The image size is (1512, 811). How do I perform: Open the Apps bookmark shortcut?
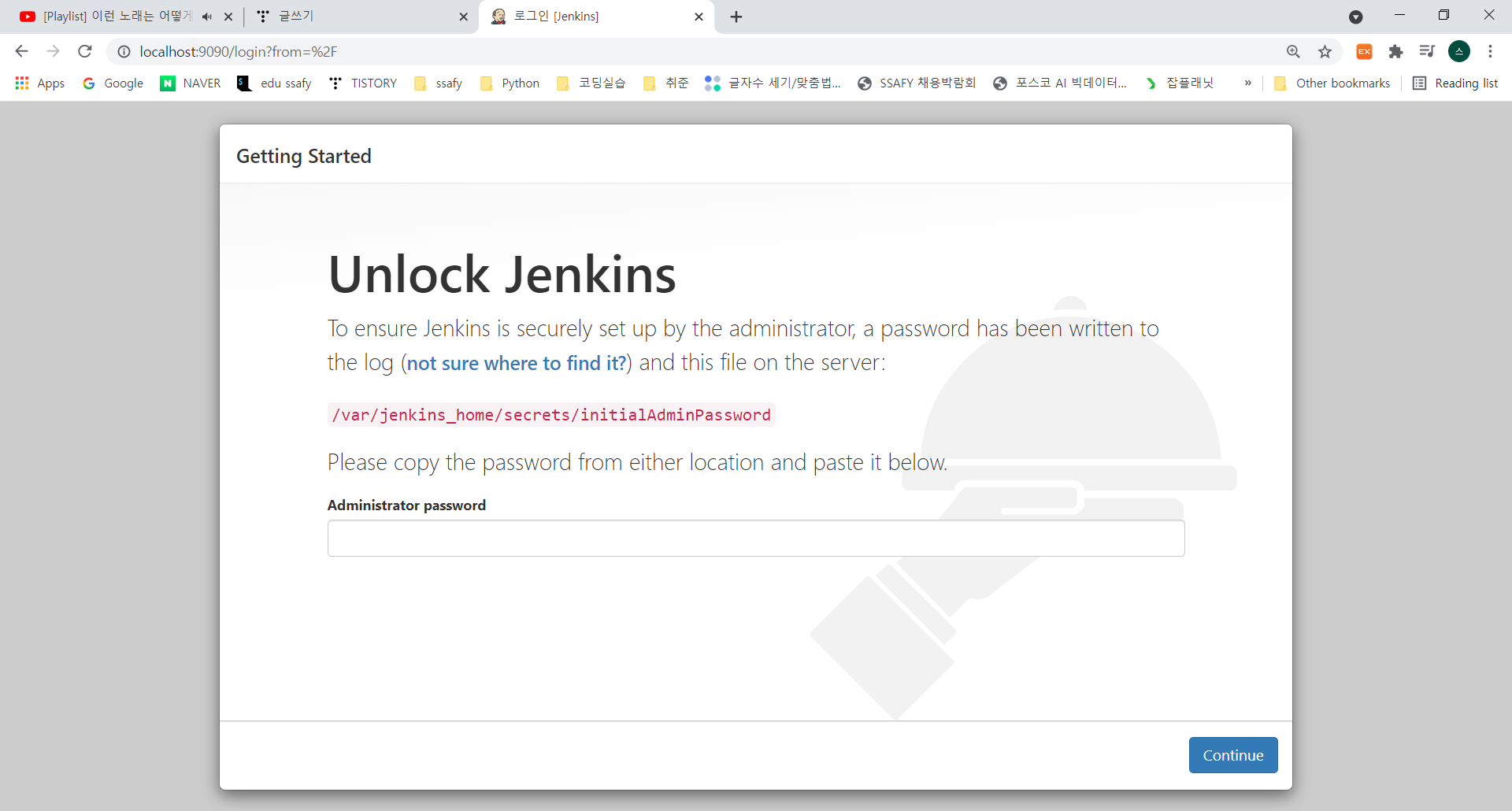(x=40, y=83)
